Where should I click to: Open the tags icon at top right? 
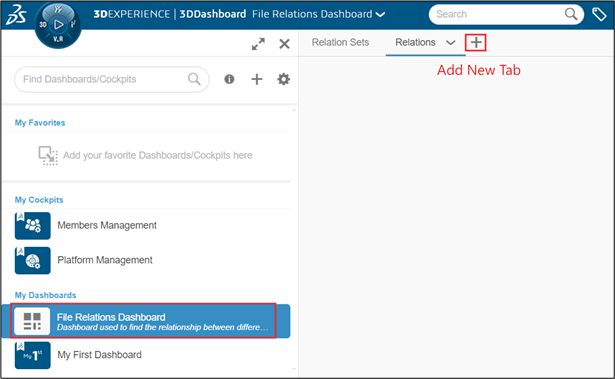pos(599,15)
